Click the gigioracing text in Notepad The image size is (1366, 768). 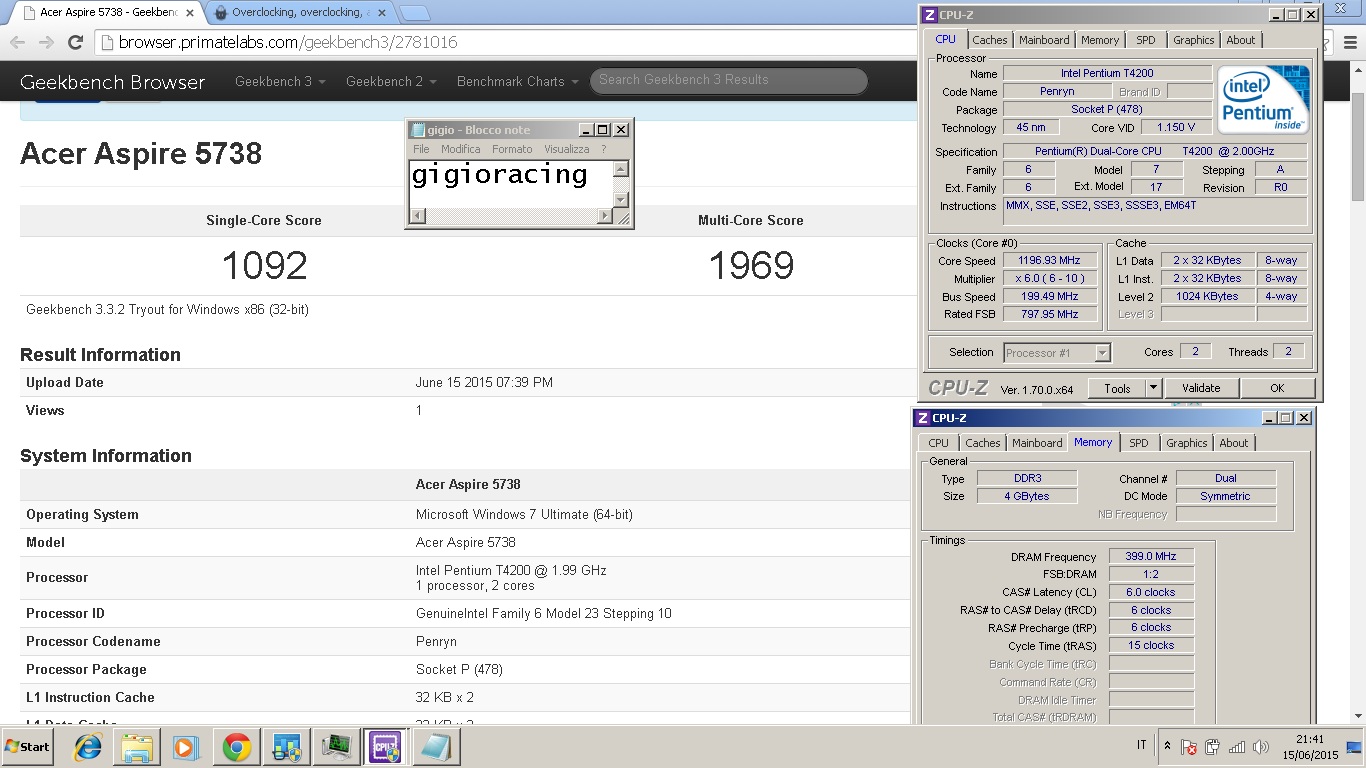(x=499, y=175)
